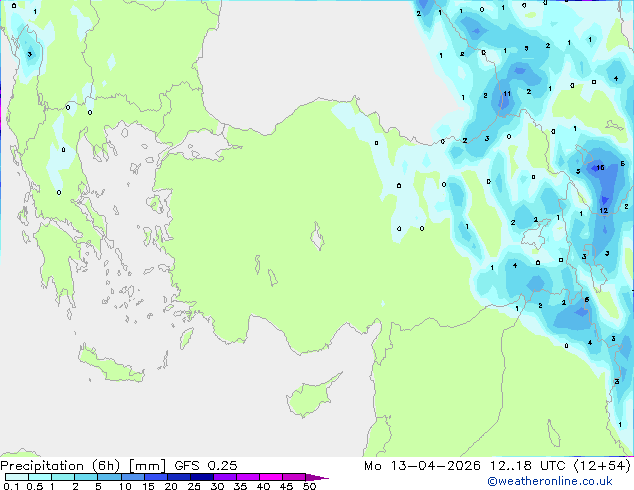Click the legend scale label '50'
Image resolution: width=634 pixels, height=490 pixels.
tap(310, 486)
